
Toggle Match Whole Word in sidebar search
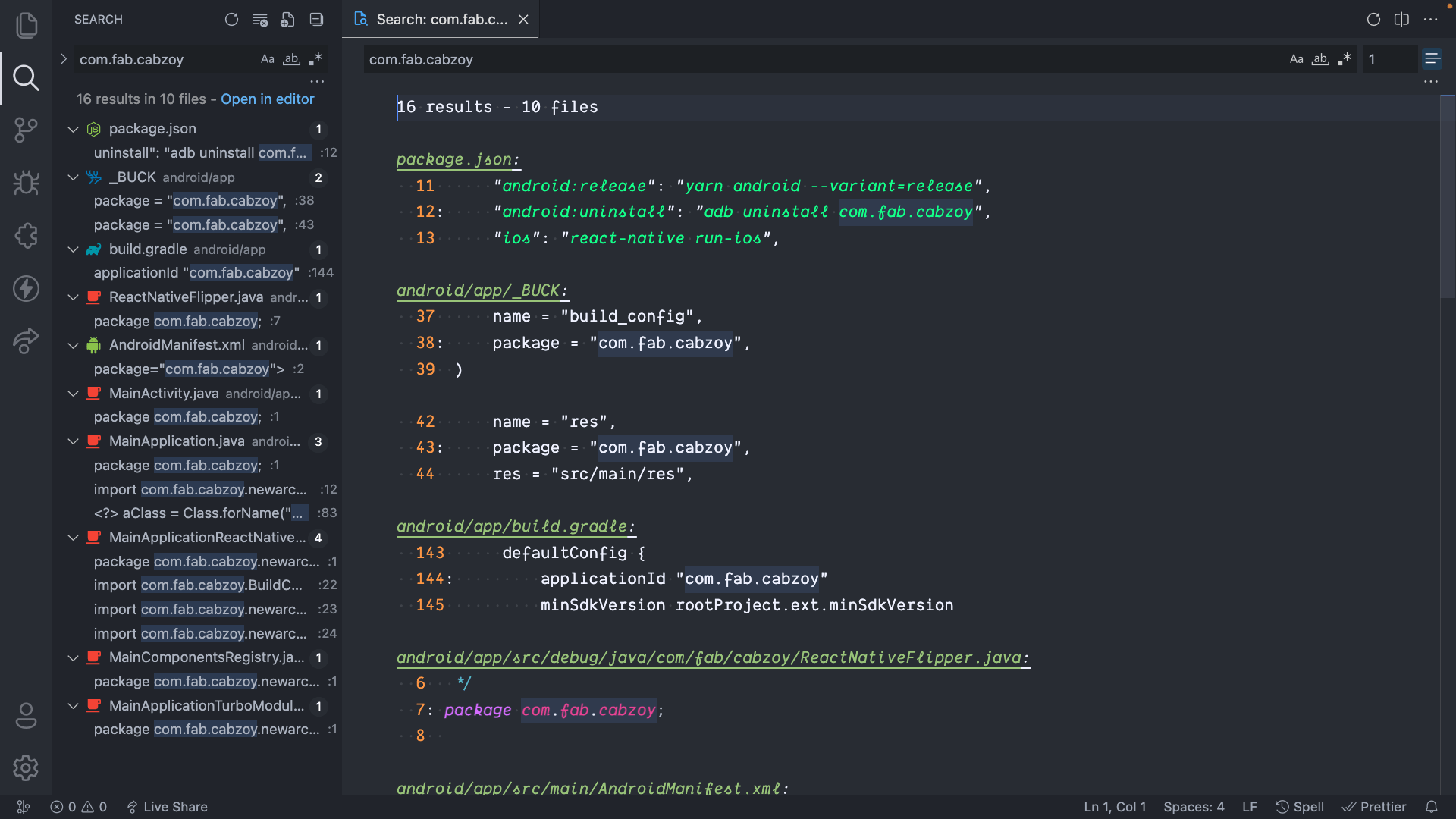(x=292, y=59)
